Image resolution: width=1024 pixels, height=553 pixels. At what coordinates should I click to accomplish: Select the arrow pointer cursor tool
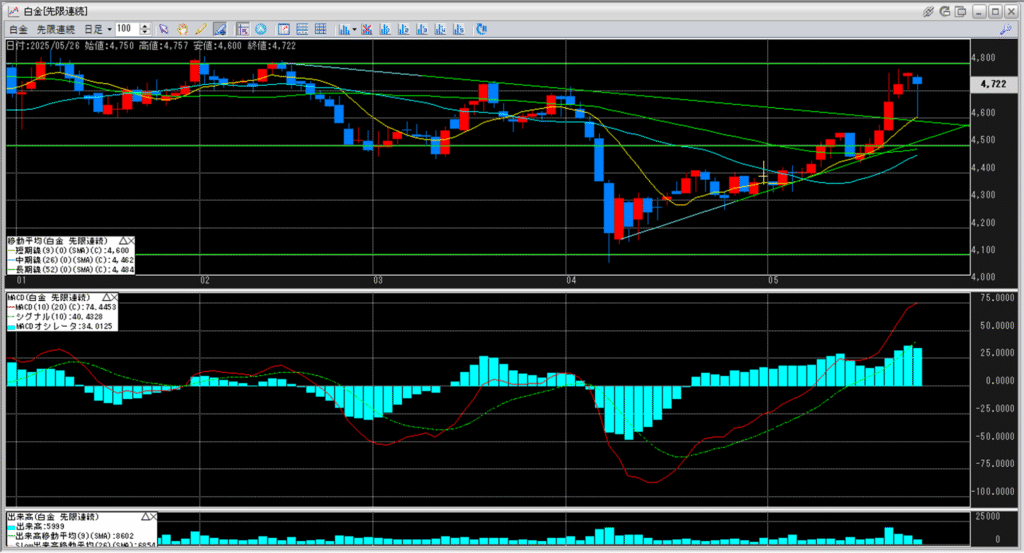point(165,29)
